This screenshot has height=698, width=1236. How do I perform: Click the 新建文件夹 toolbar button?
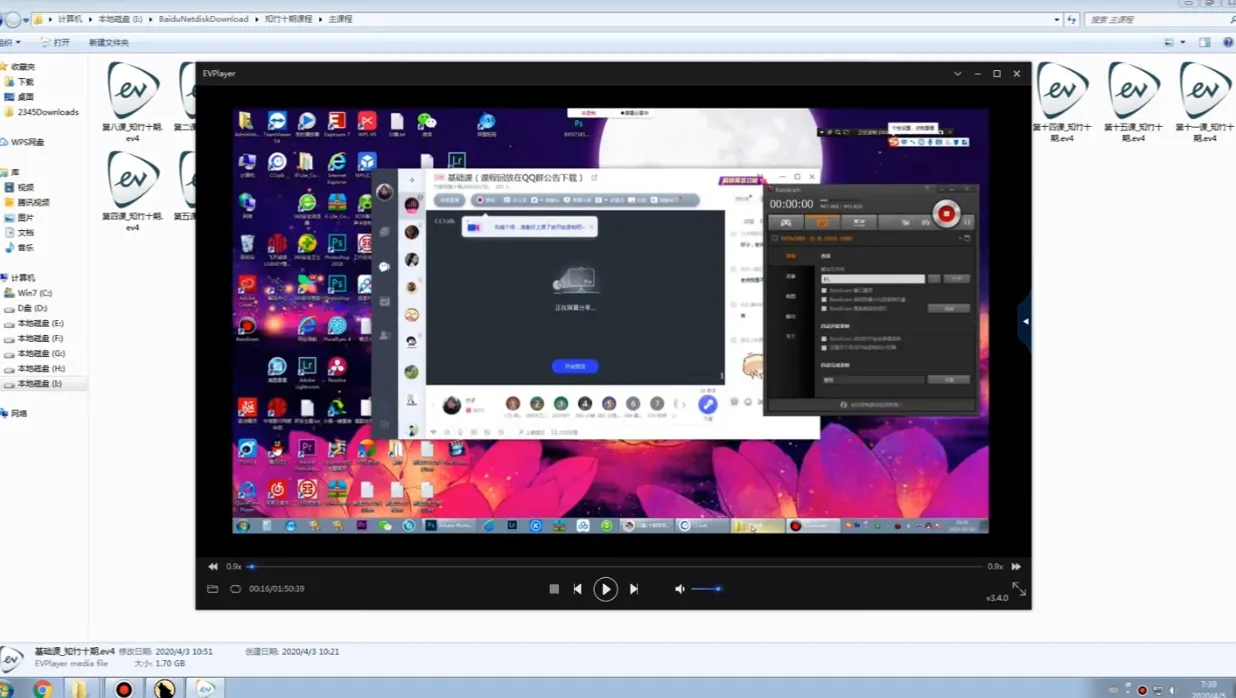tap(108, 42)
